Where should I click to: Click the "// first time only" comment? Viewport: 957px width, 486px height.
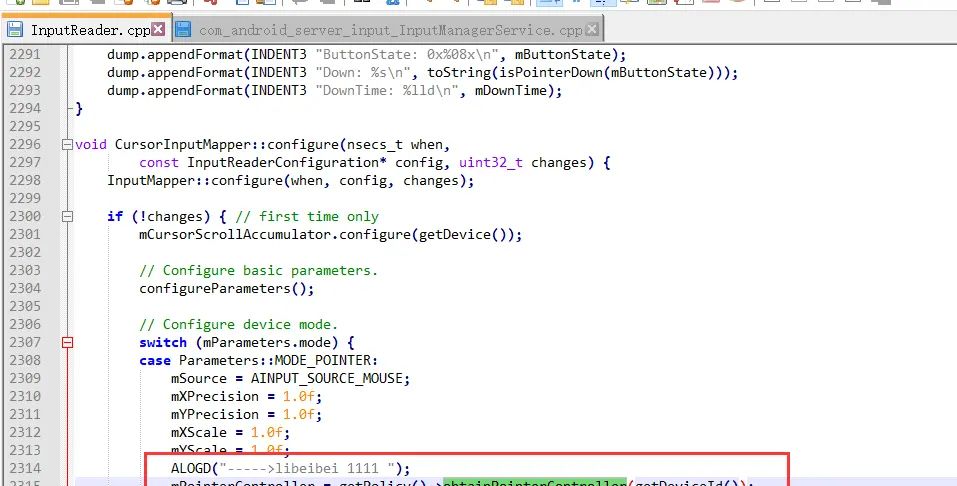(306, 217)
